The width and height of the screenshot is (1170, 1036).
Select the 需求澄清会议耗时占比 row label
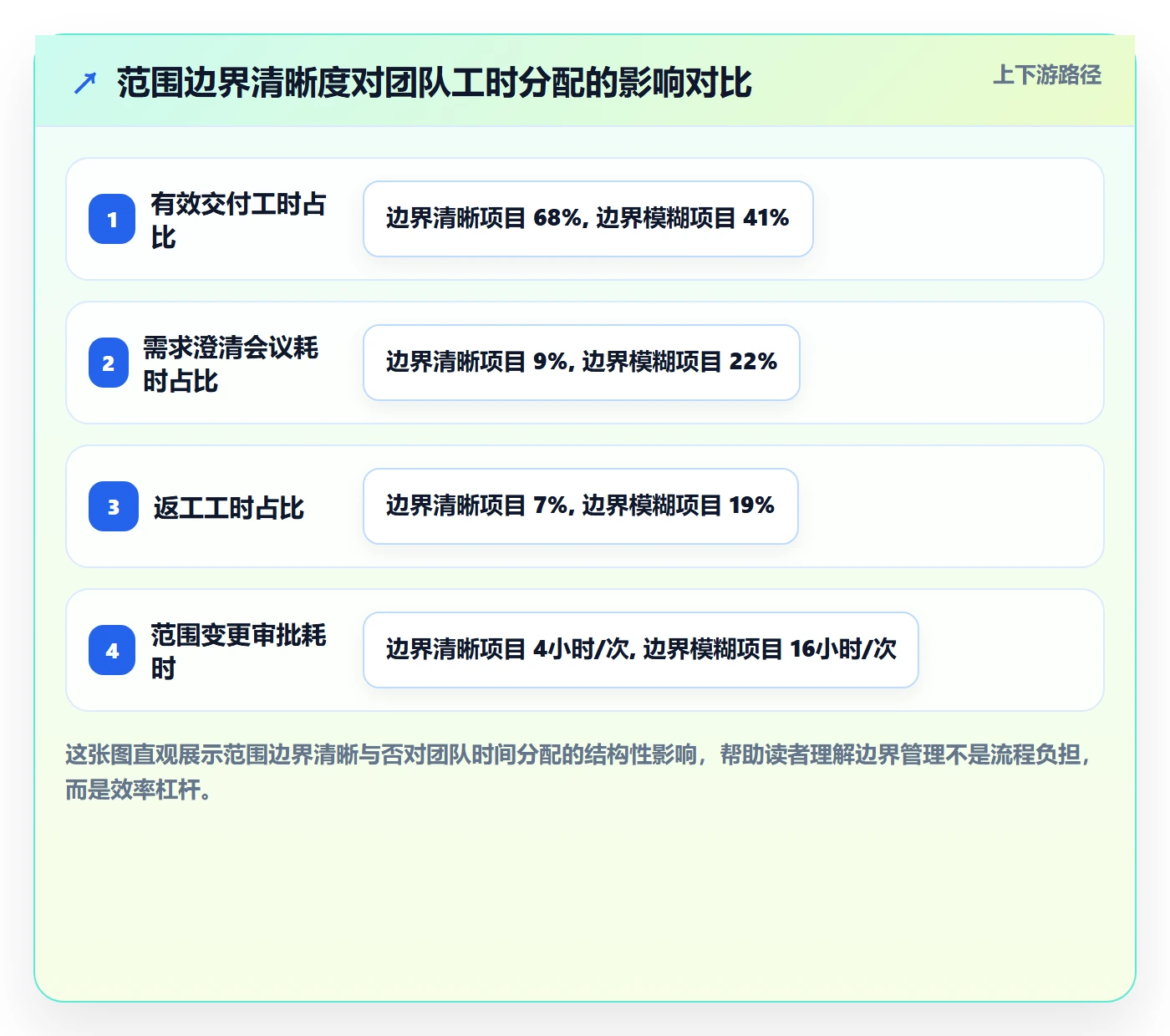[x=231, y=363]
